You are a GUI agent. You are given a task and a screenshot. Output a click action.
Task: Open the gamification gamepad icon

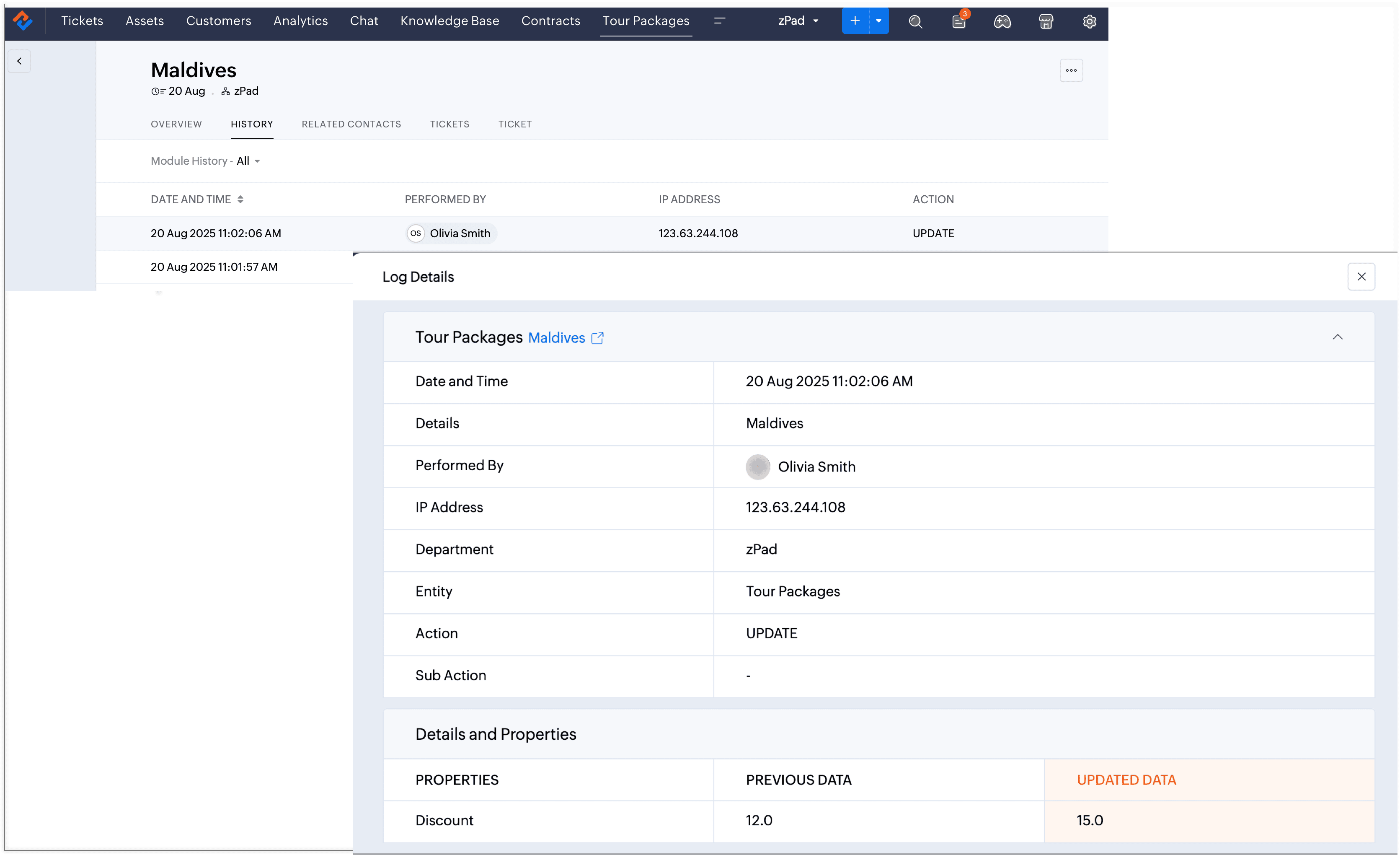coord(1002,22)
